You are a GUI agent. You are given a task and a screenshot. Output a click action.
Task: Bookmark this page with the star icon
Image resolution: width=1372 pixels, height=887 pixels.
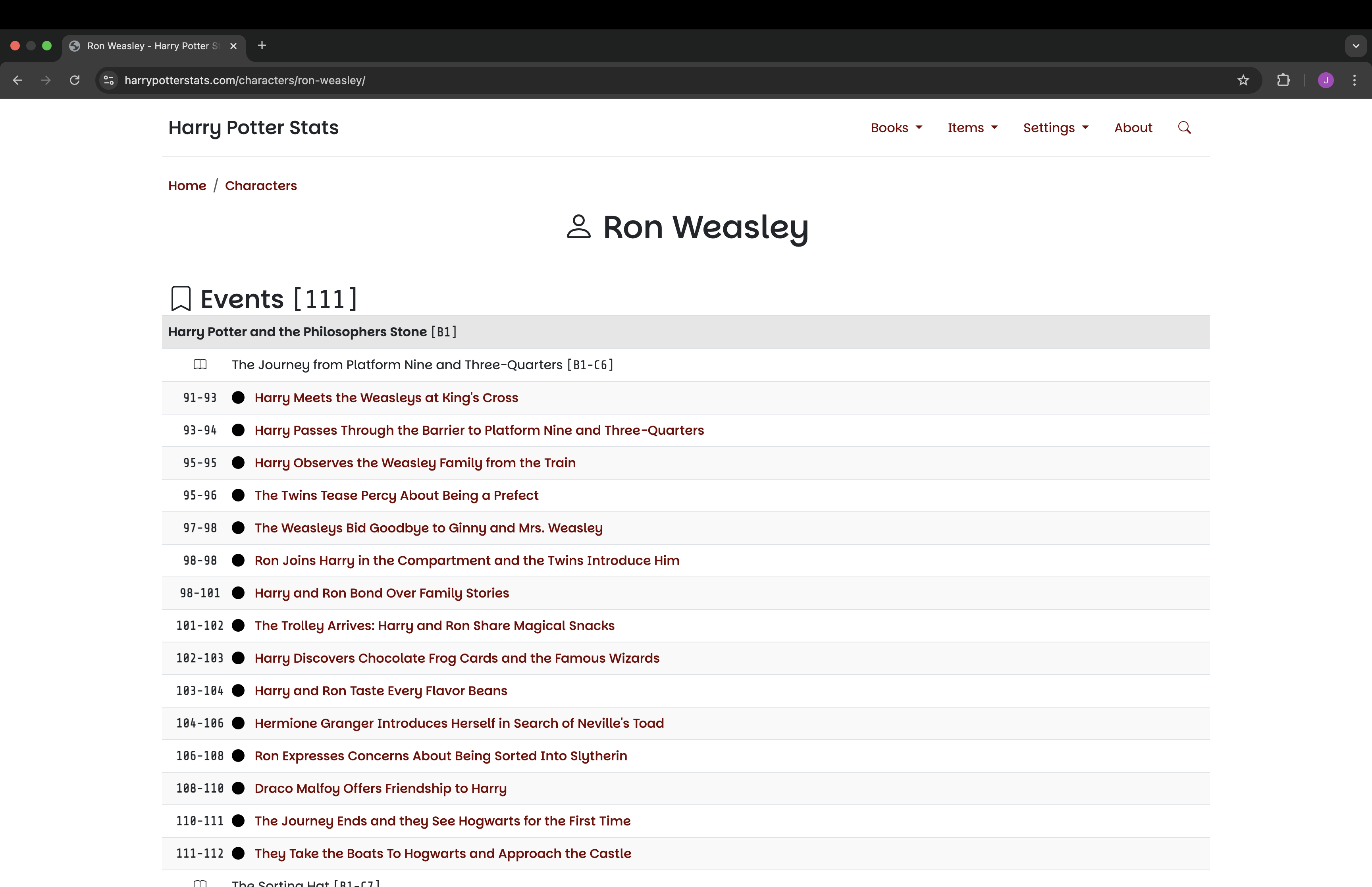tap(1243, 80)
